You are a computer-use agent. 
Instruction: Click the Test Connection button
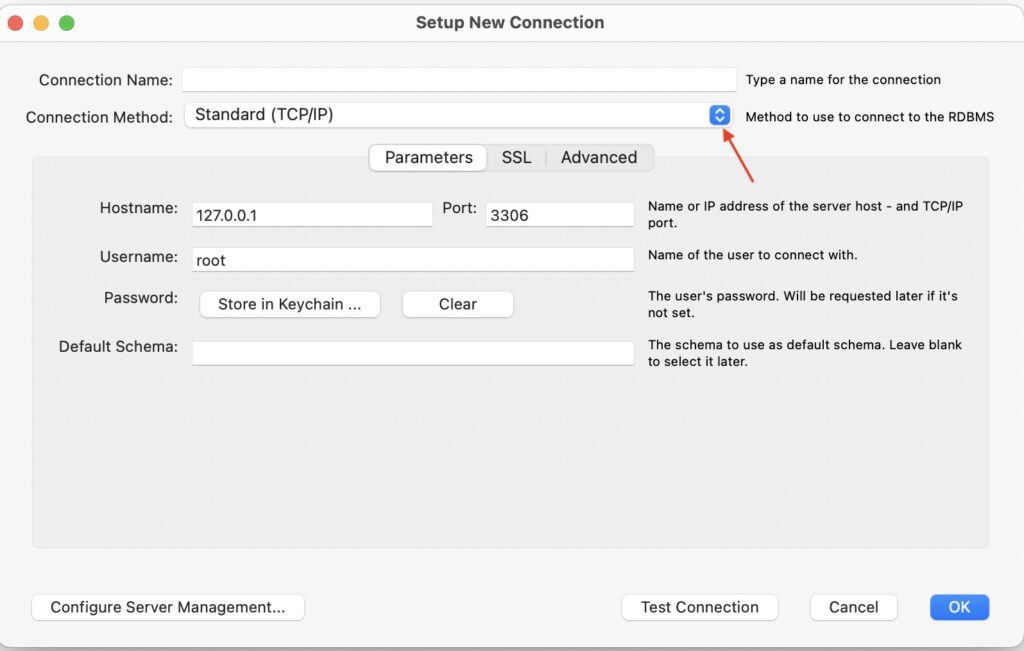pyautogui.click(x=699, y=607)
